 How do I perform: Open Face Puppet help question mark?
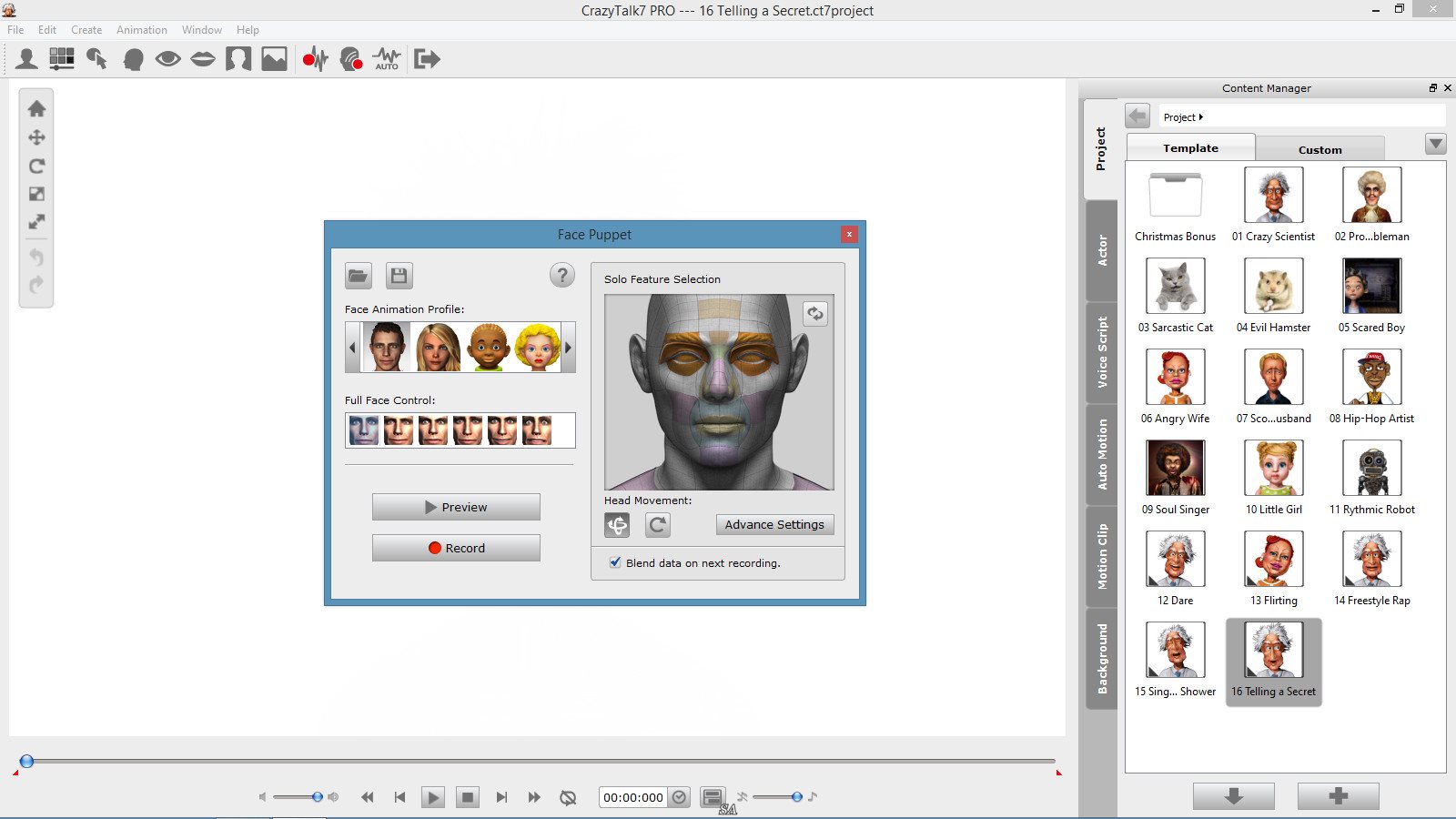[x=562, y=275]
